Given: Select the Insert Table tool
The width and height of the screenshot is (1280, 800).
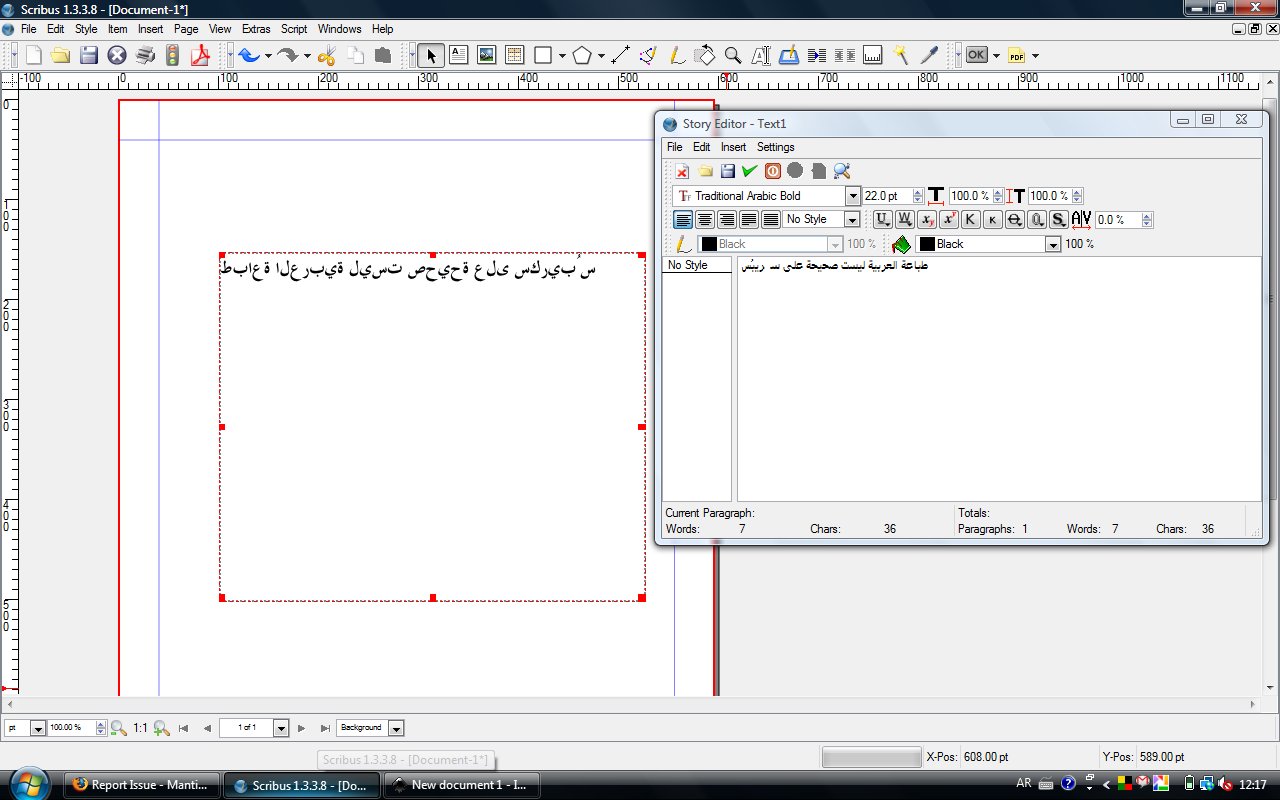Looking at the screenshot, I should (514, 55).
